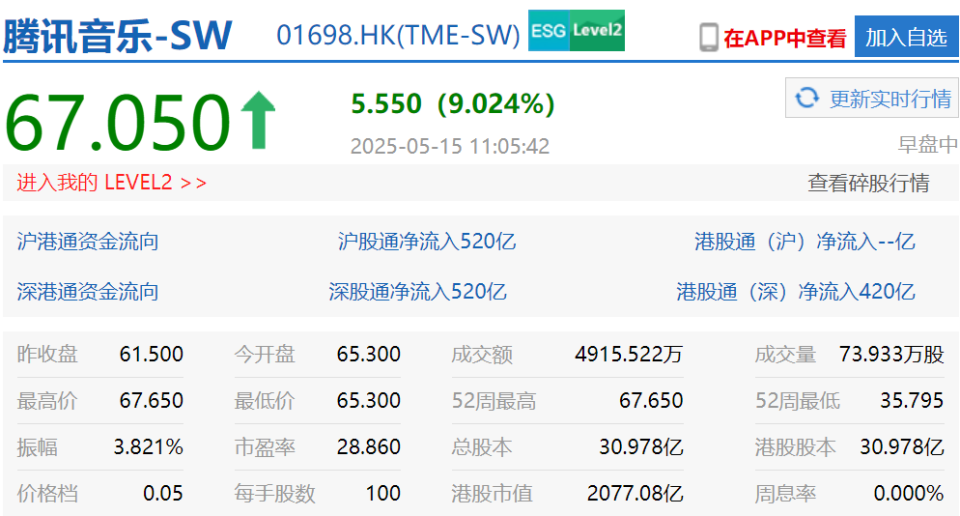Screen dimensions: 960x516
Task: Click the 成交额 label
Action: [482, 354]
